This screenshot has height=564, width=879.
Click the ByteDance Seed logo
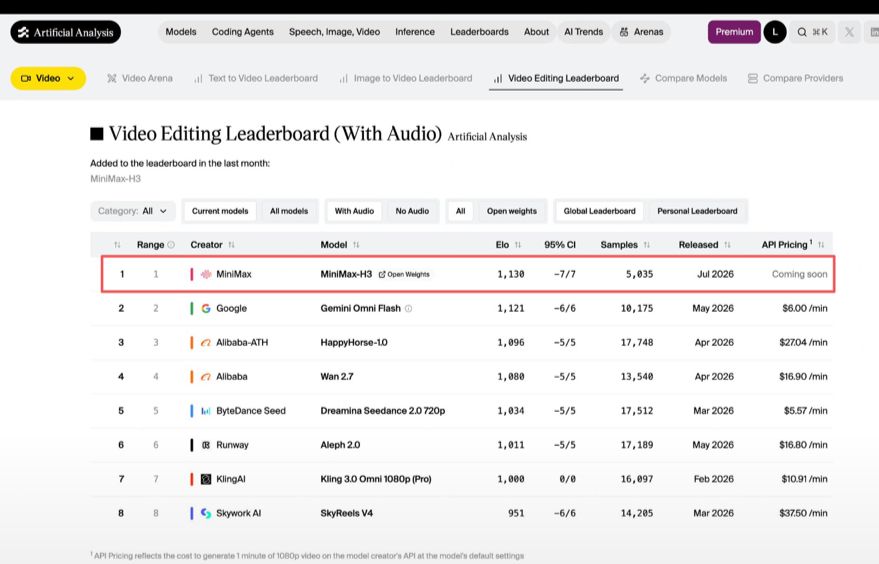point(206,411)
